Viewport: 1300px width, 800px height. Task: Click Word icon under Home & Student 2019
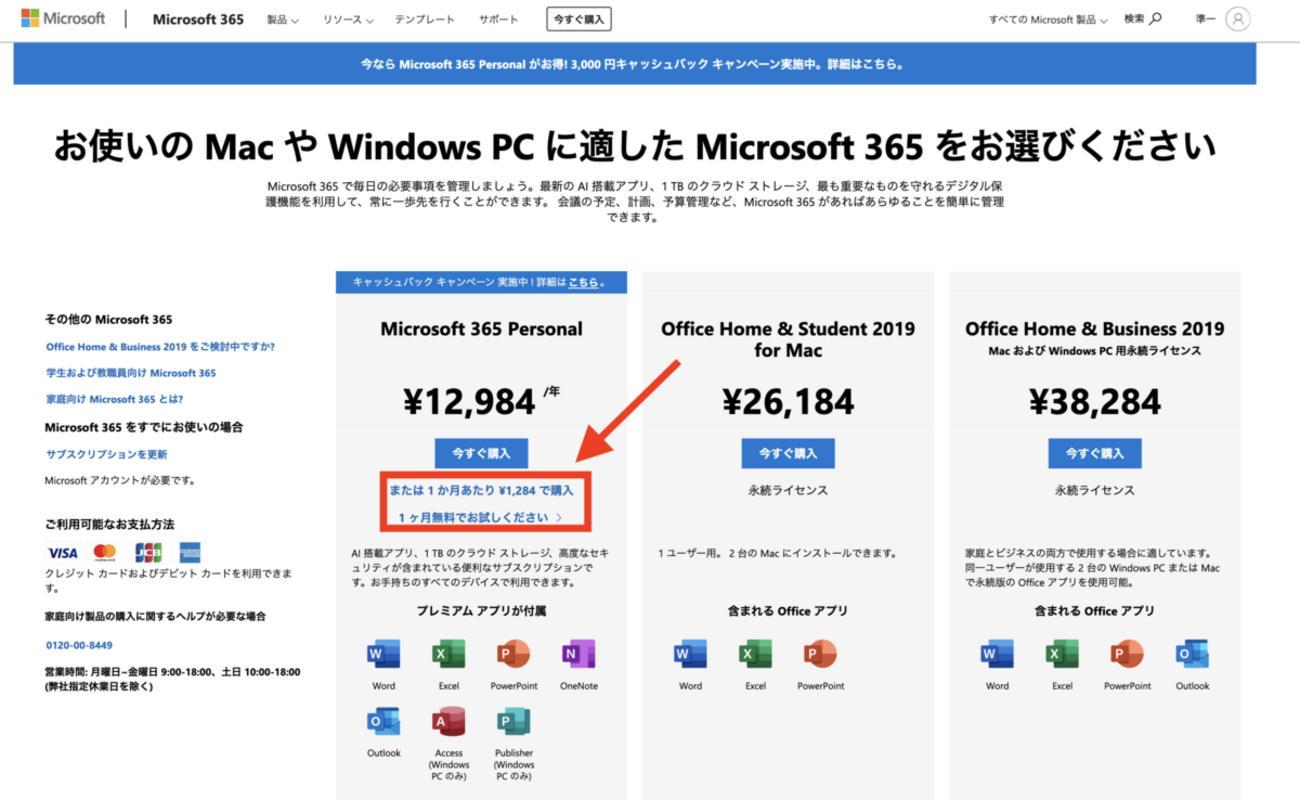tap(690, 654)
